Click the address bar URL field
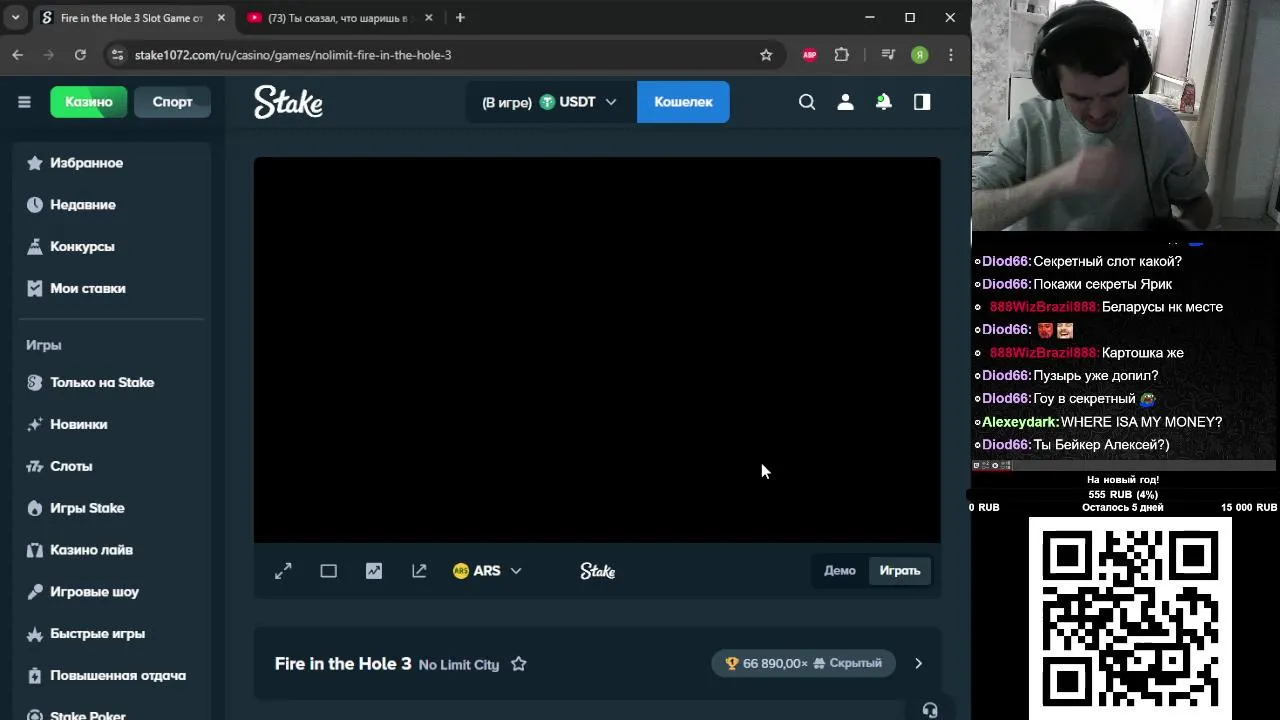1280x720 pixels. pos(440,55)
